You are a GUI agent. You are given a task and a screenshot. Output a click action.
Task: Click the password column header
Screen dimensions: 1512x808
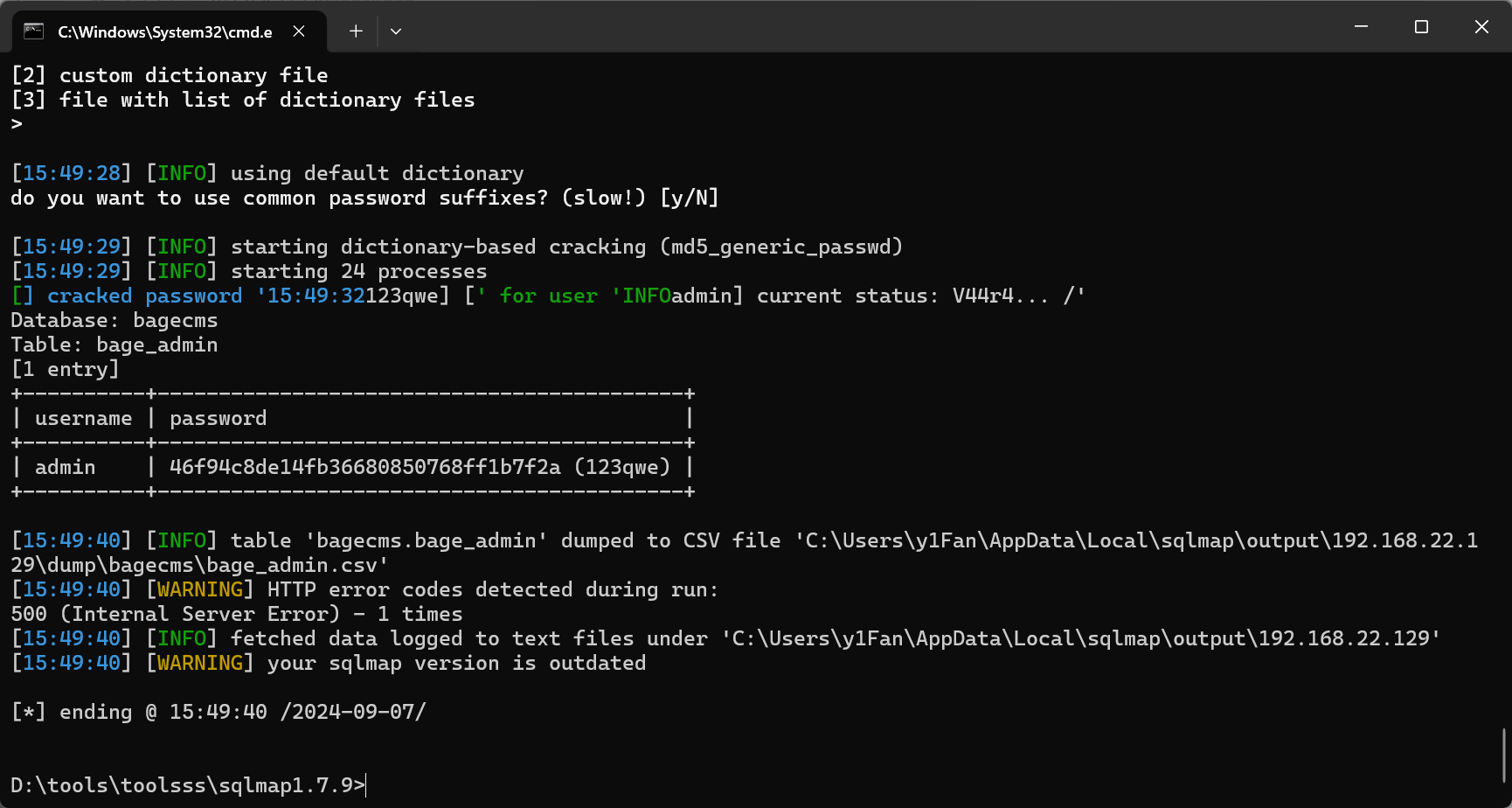(218, 418)
